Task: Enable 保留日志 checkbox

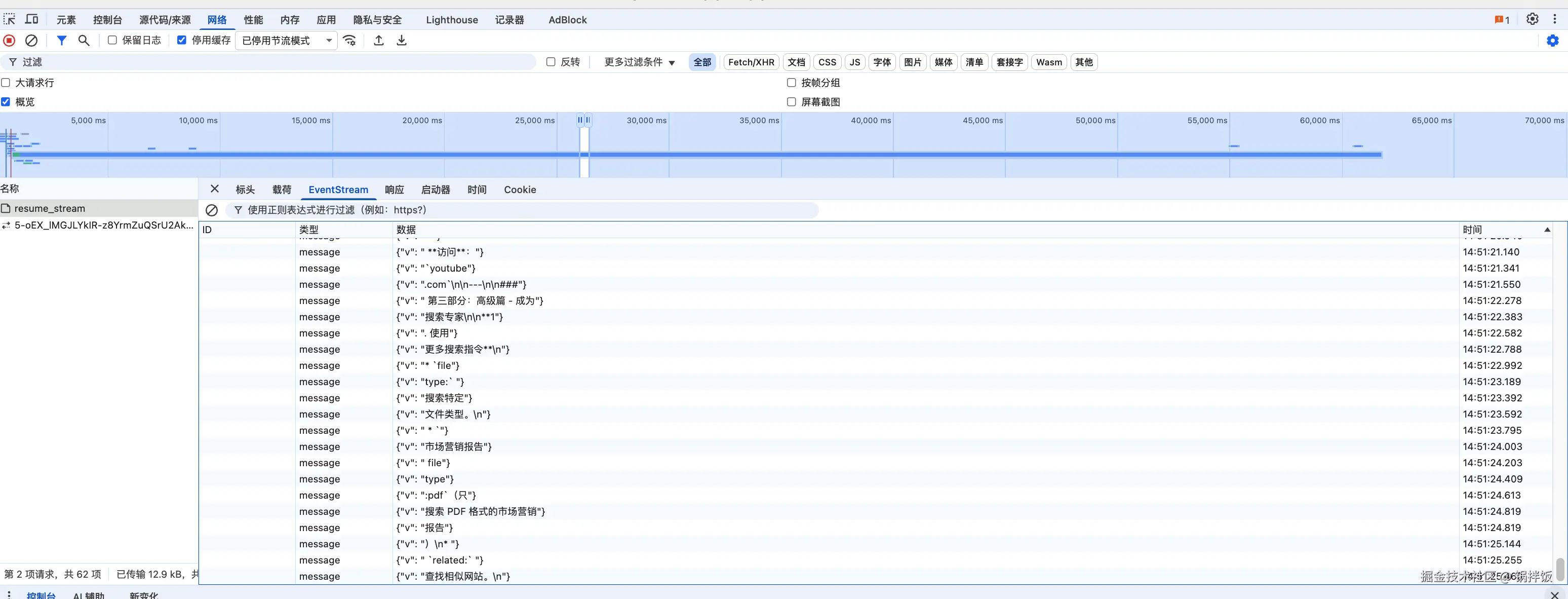Action: tap(112, 40)
